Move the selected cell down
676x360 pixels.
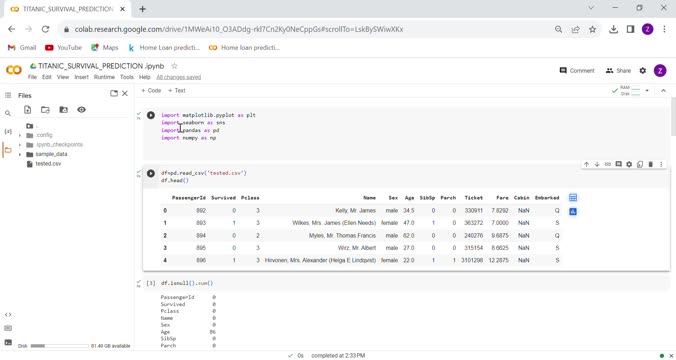[x=597, y=164]
